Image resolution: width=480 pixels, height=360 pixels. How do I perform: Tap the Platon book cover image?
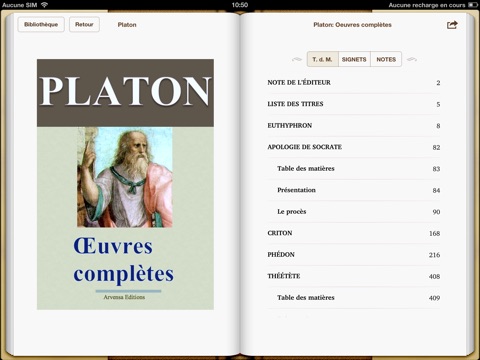(x=125, y=184)
